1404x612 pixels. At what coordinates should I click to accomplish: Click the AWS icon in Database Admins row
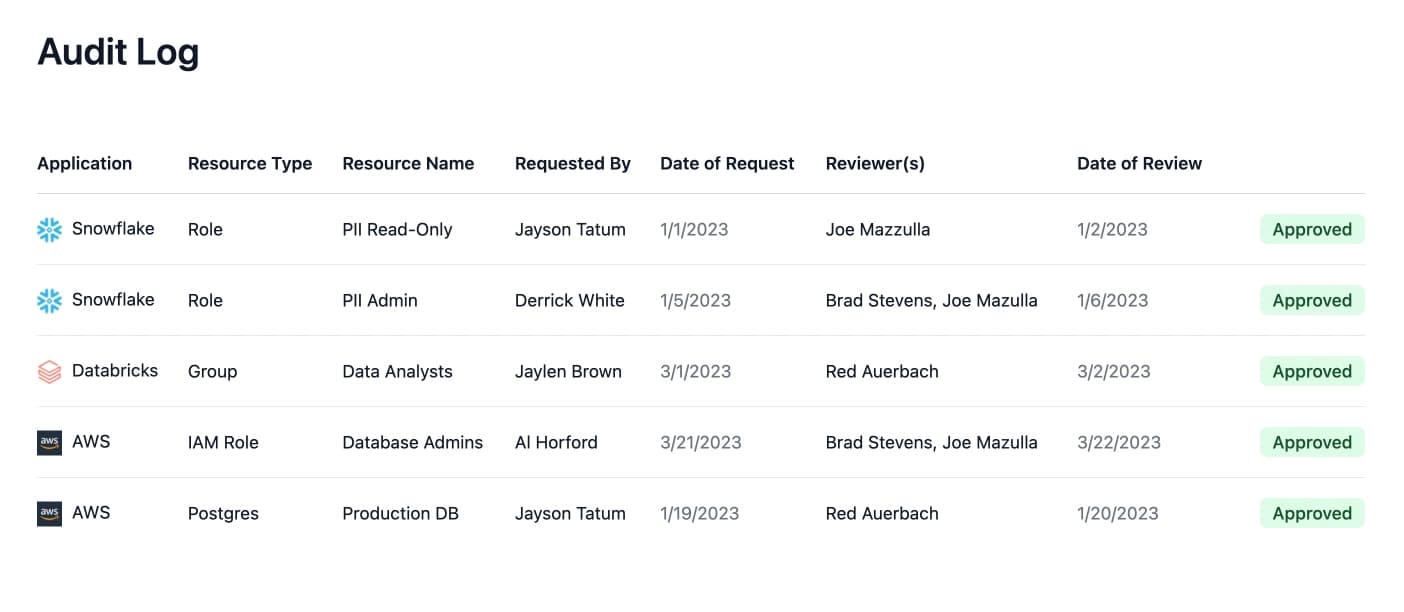pyautogui.click(x=49, y=443)
